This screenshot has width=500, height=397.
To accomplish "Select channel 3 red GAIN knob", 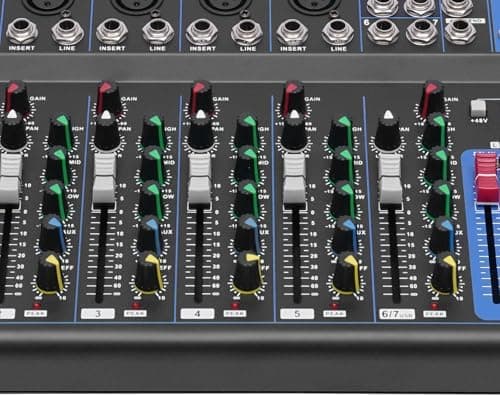I will (x=108, y=98).
